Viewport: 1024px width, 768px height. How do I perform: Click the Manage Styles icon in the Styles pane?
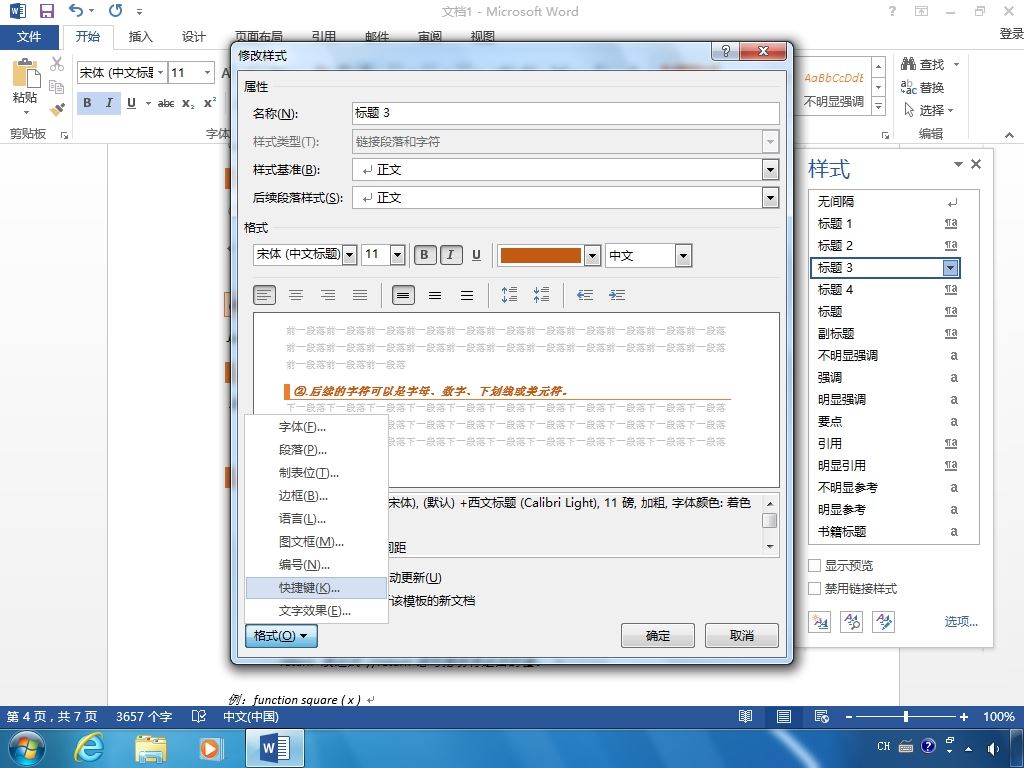(884, 622)
